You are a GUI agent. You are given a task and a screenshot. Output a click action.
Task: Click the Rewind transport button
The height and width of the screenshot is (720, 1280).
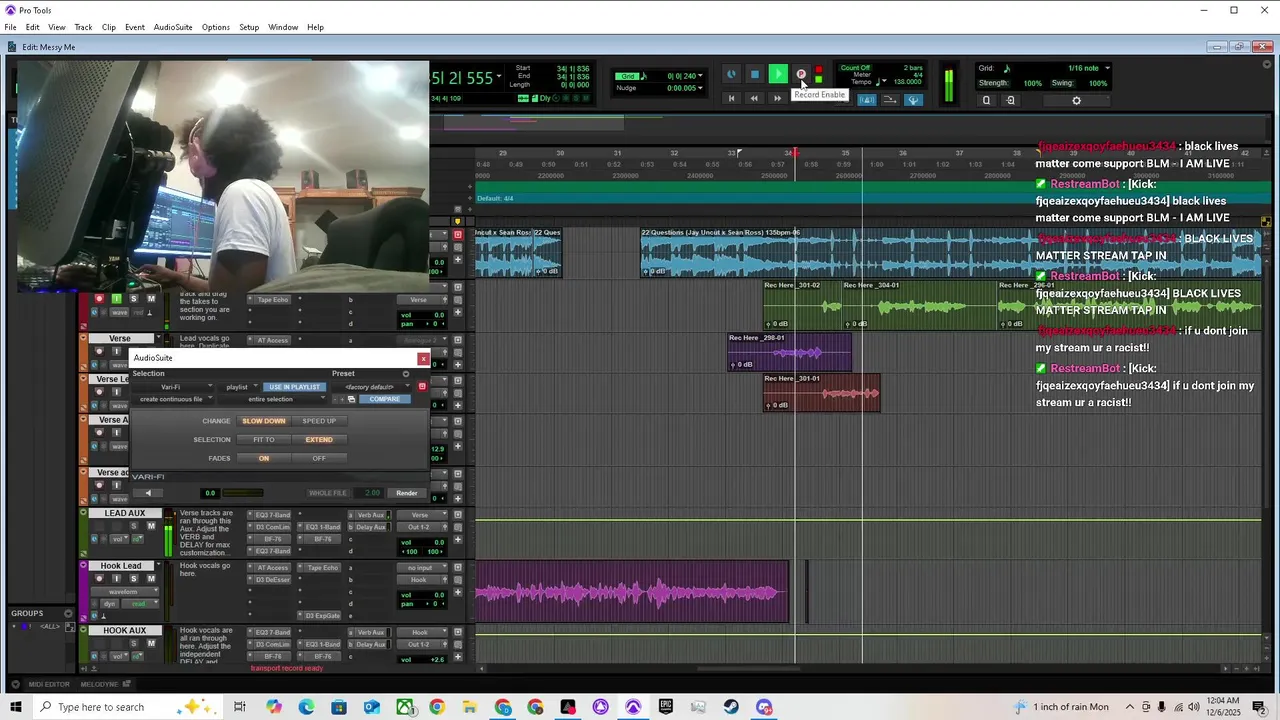[x=754, y=98]
